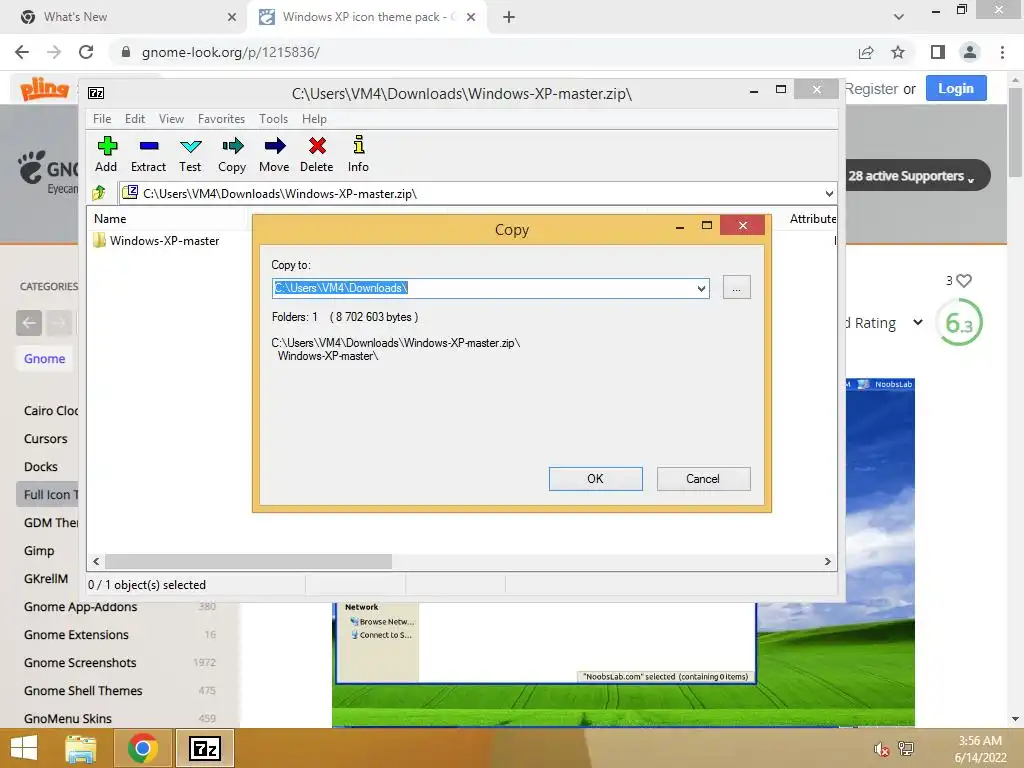The image size is (1024, 768).
Task: Open the Edit menu
Action: click(135, 119)
